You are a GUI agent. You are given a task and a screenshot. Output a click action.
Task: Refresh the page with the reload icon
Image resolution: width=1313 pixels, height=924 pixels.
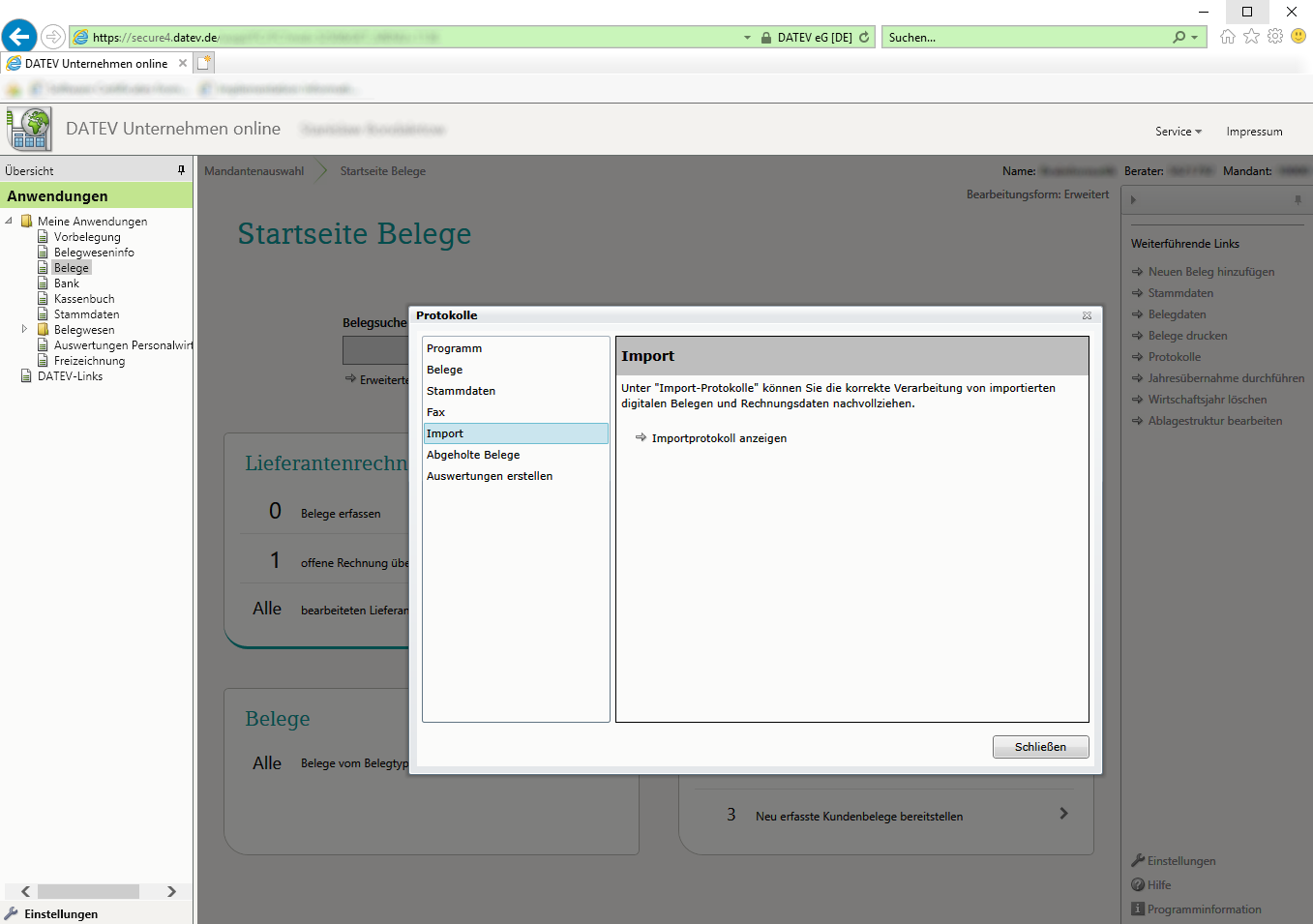pyautogui.click(x=864, y=37)
